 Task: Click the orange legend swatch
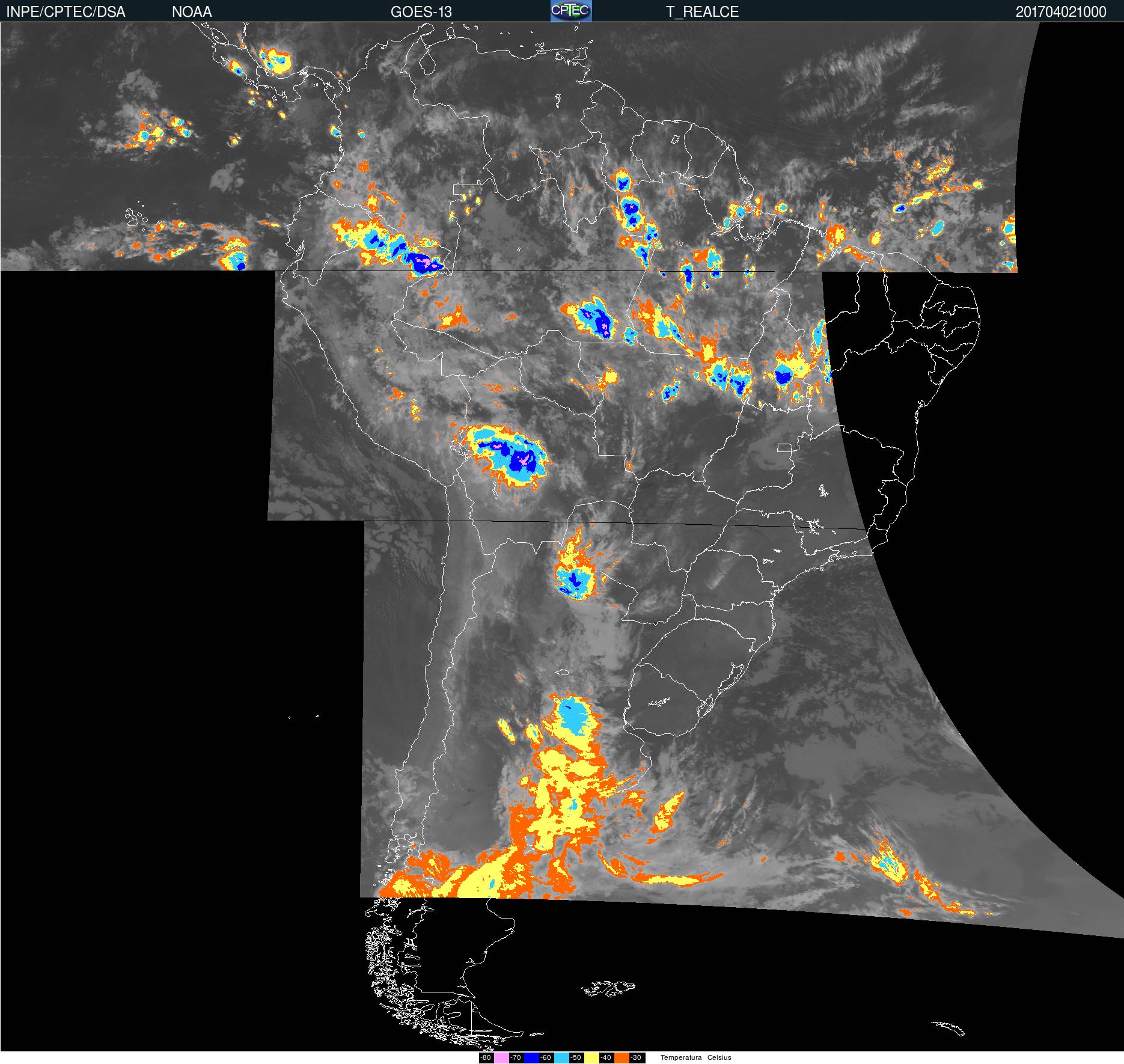[x=622, y=1057]
